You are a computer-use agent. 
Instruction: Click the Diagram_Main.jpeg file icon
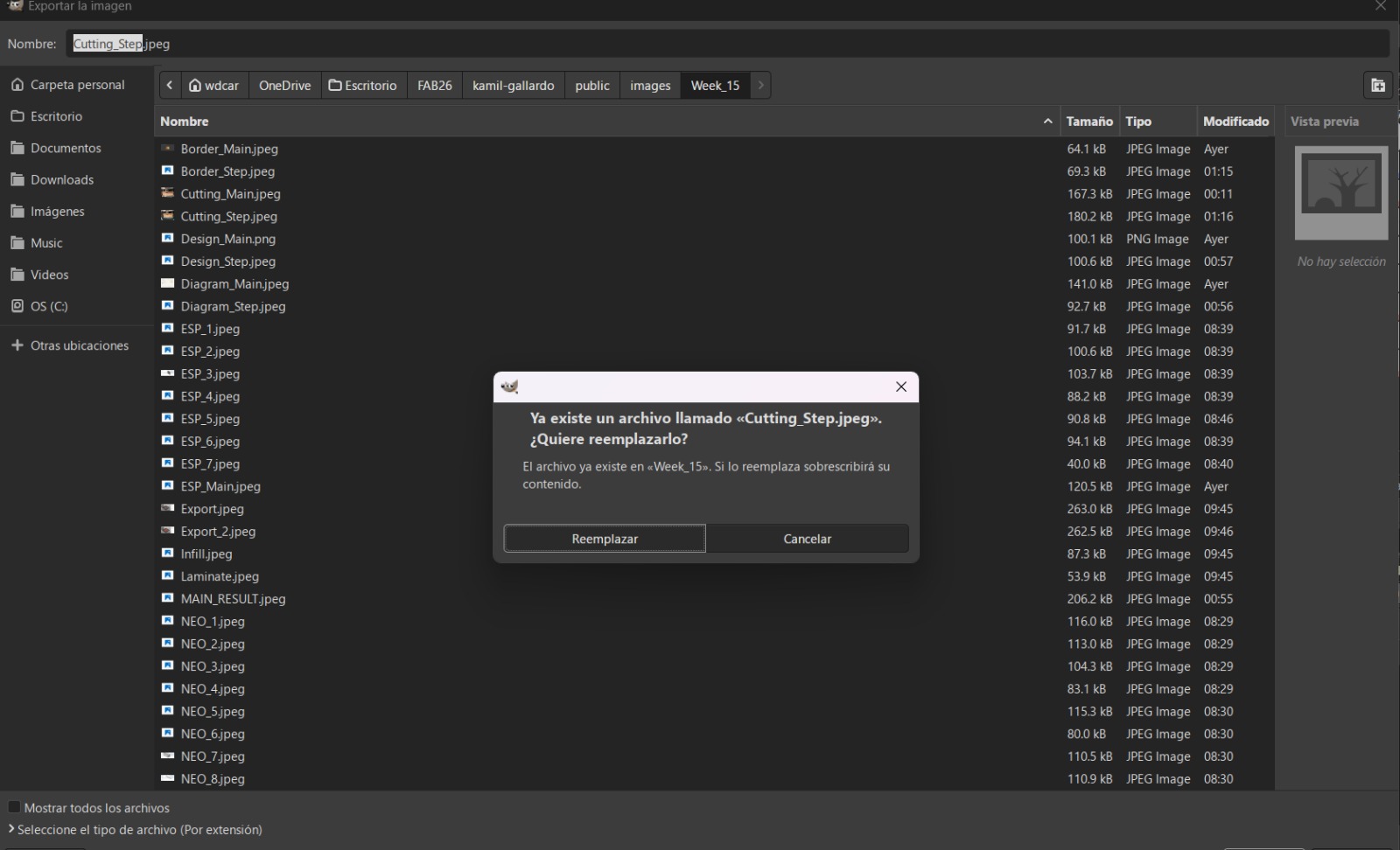coord(168,283)
